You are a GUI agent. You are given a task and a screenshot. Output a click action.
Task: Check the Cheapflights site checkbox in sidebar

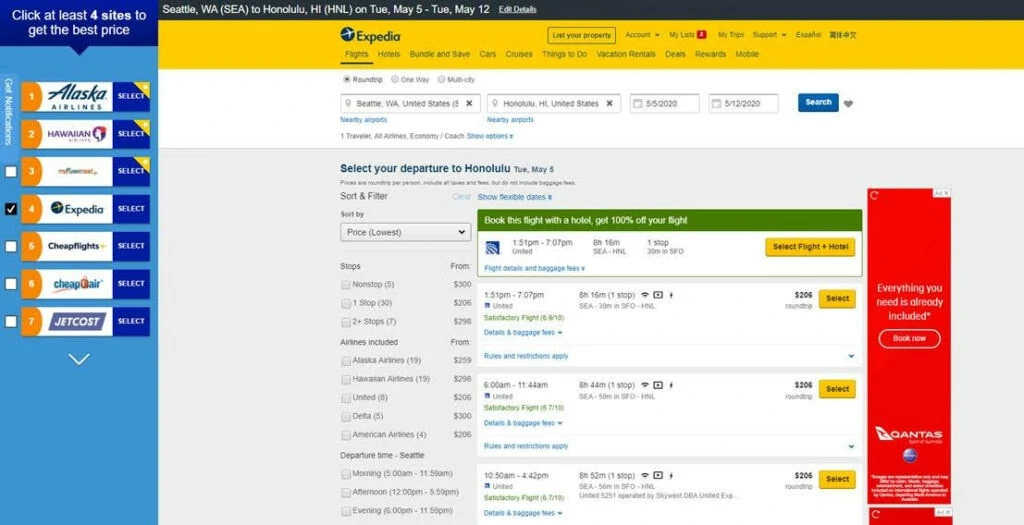click(10, 246)
